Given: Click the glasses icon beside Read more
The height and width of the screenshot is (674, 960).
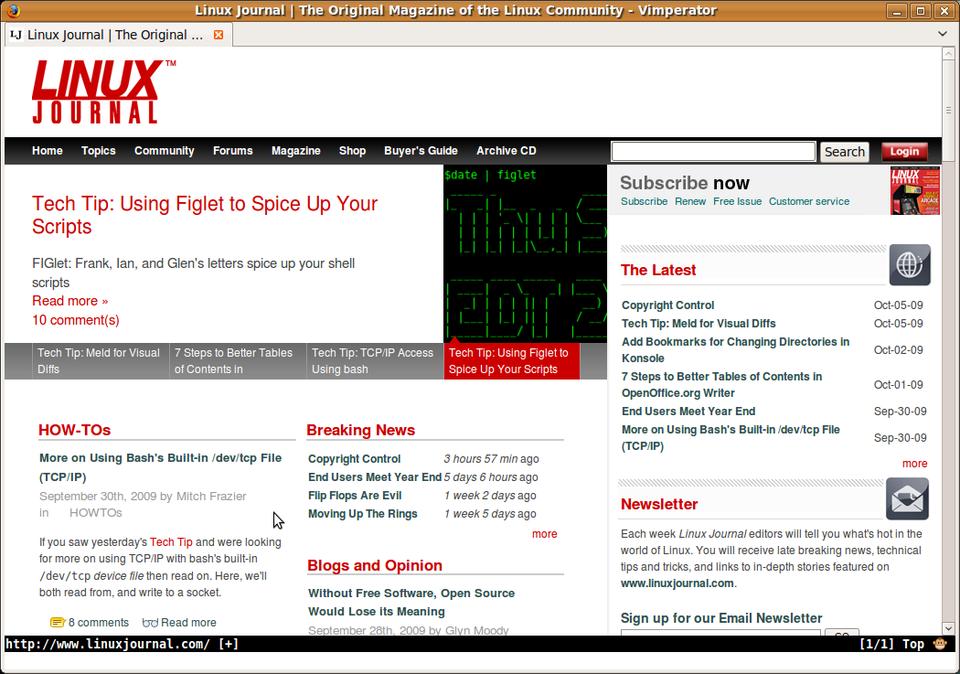Looking at the screenshot, I should (150, 623).
